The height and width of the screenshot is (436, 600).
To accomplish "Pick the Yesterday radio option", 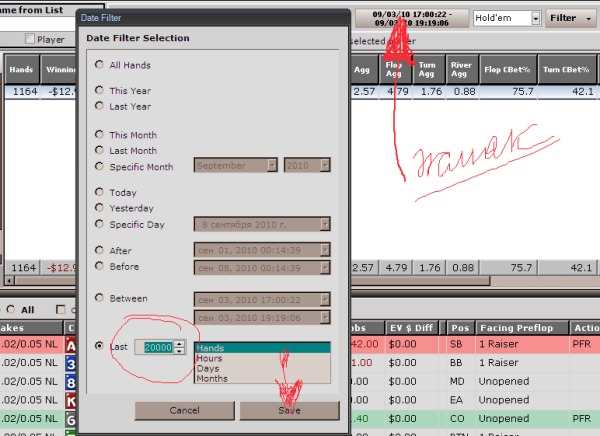I will (99, 207).
